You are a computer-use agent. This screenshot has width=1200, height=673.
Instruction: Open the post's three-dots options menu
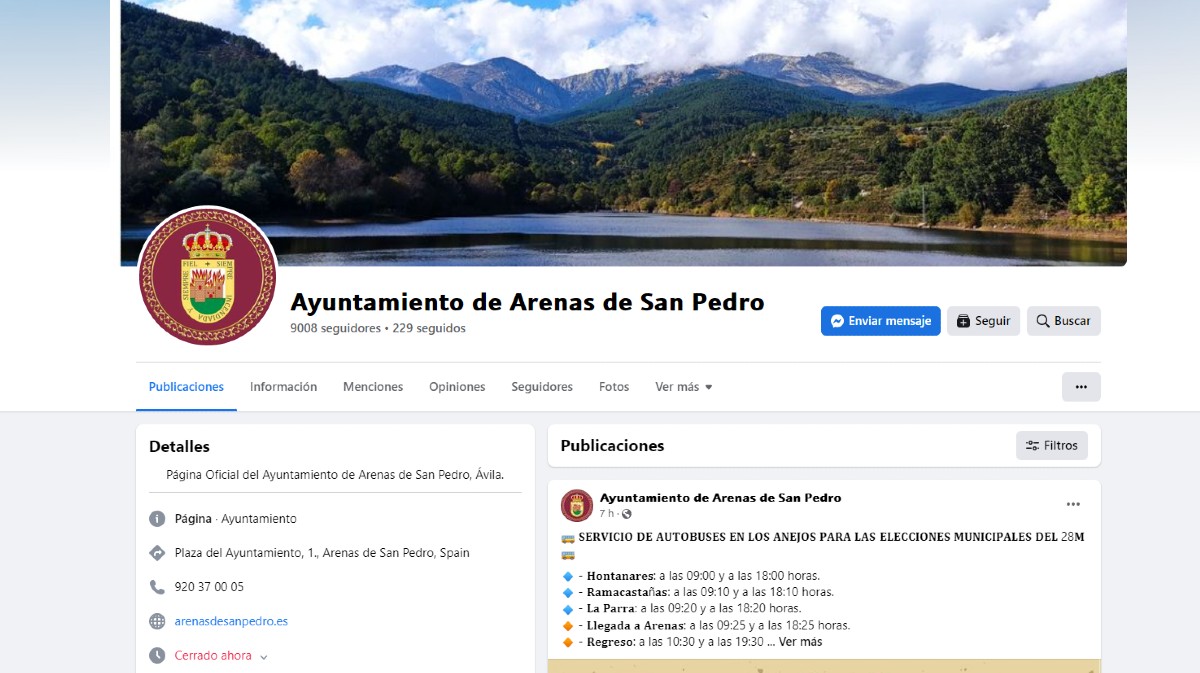(1073, 504)
